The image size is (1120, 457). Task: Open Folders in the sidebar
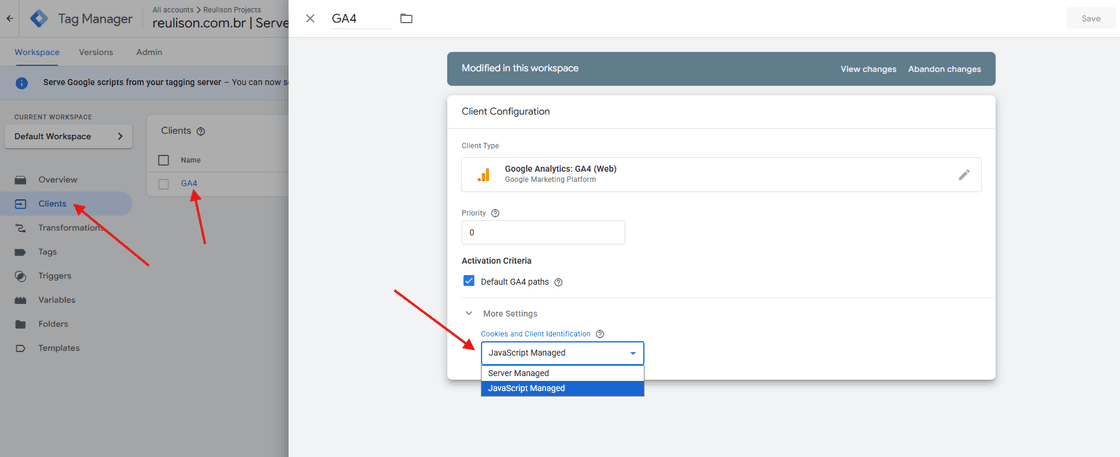pos(54,324)
